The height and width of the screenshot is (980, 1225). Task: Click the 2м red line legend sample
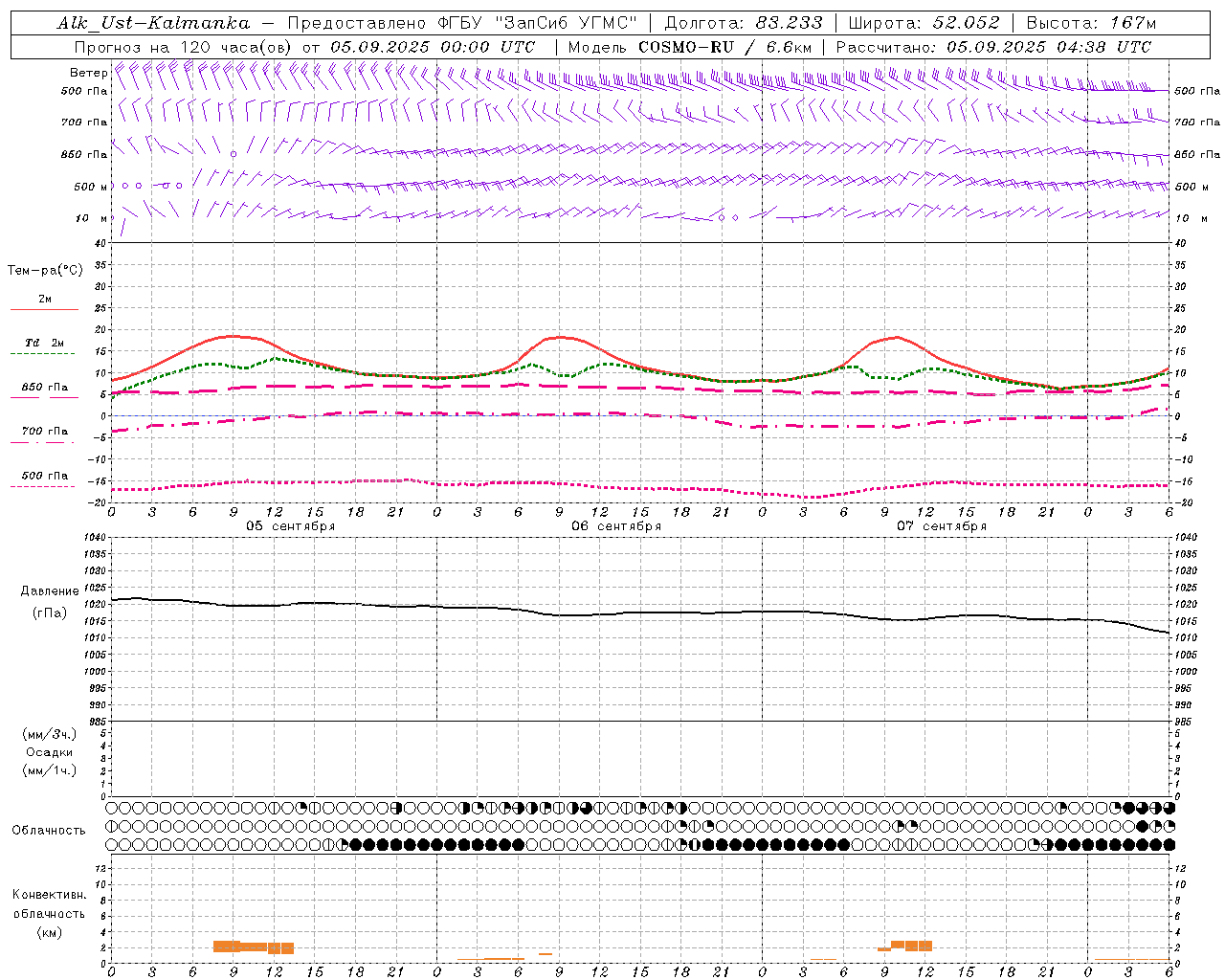pyautogui.click(x=44, y=309)
